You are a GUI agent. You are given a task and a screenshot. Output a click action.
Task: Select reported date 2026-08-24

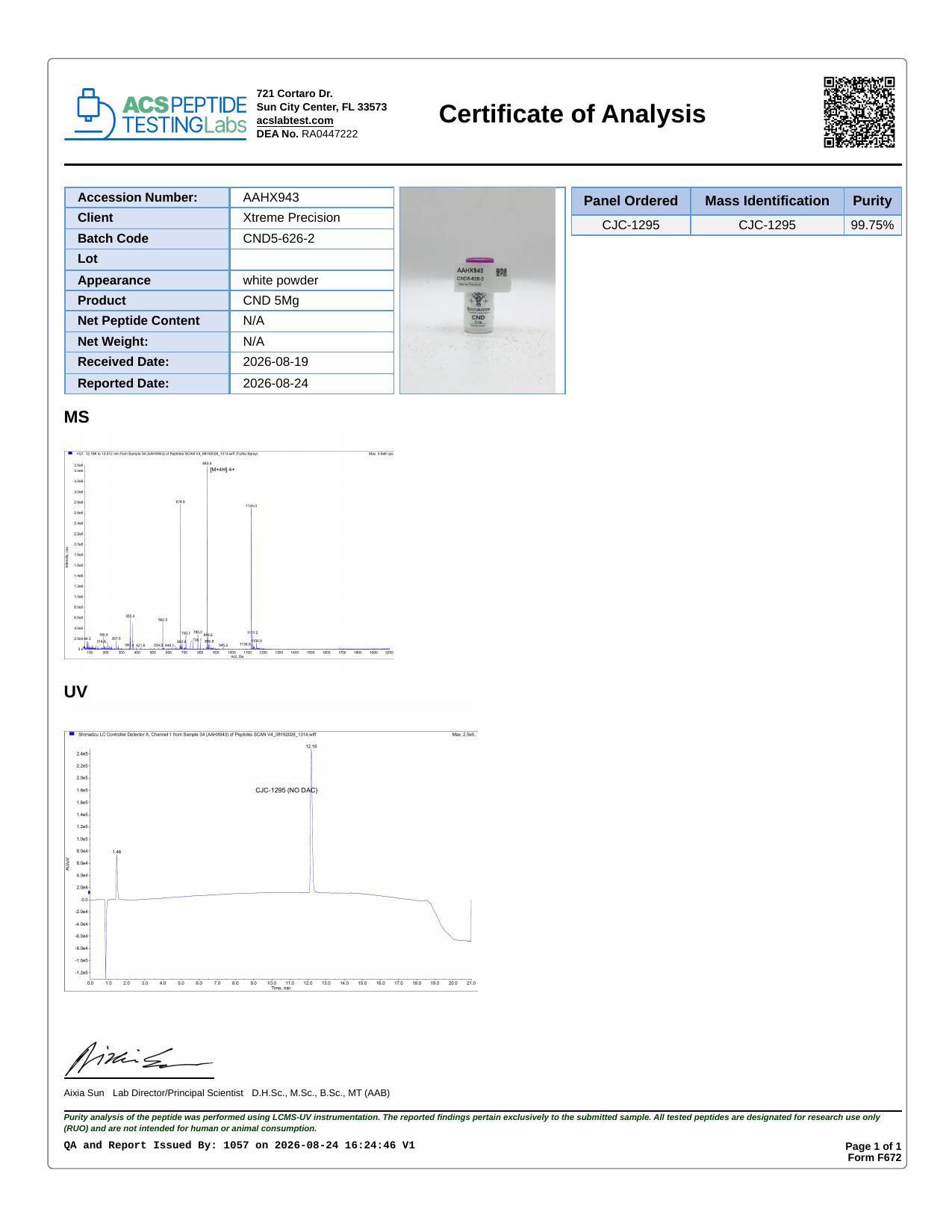pyautogui.click(x=276, y=383)
